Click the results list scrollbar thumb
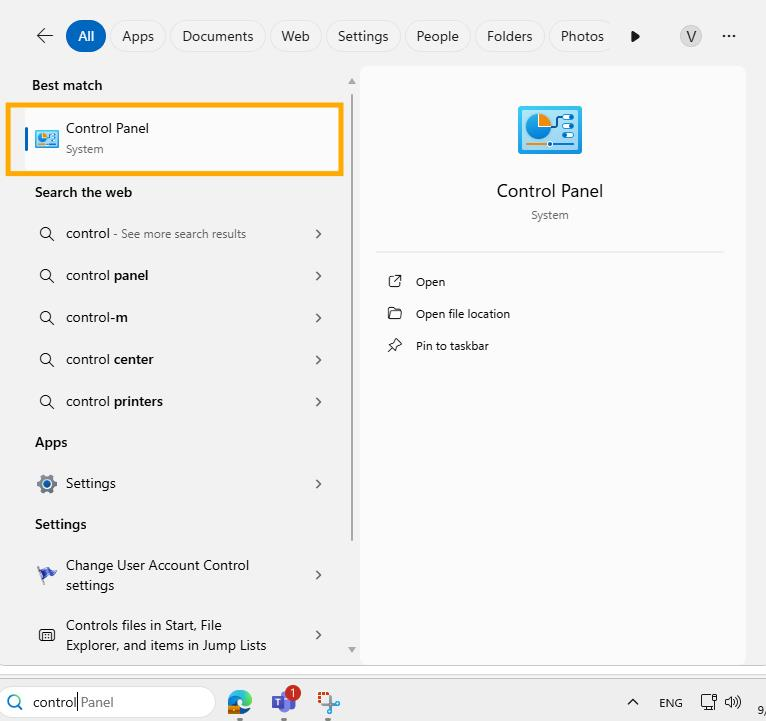The width and height of the screenshot is (766, 721). click(352, 318)
